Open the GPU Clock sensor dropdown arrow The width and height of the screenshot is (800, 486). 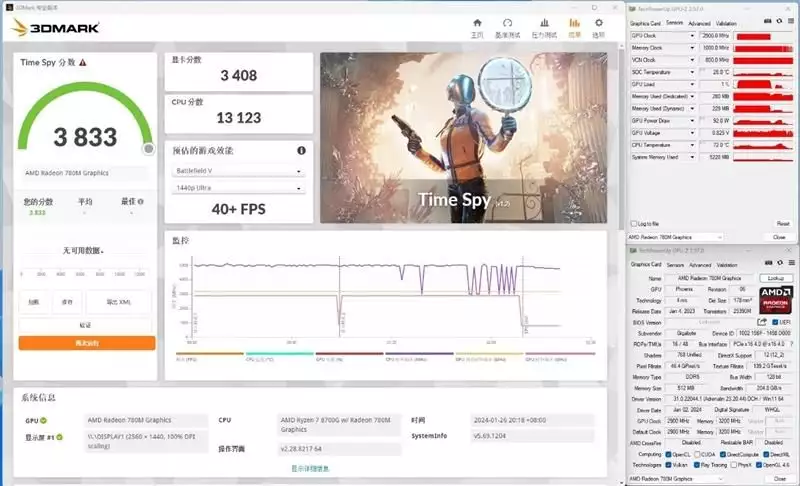click(692, 36)
